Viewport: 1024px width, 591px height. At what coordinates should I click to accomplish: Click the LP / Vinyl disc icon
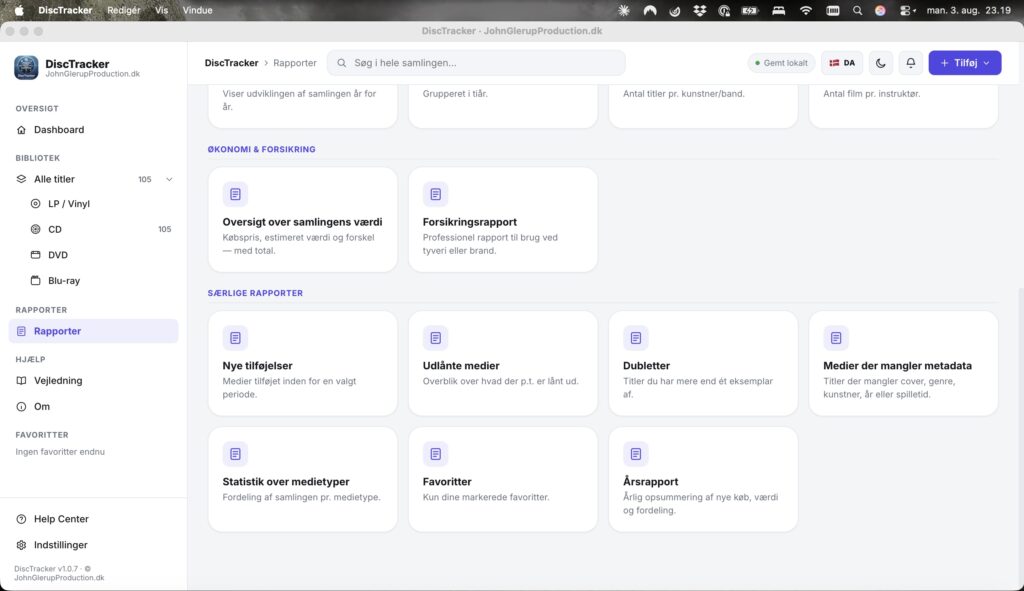pos(35,204)
